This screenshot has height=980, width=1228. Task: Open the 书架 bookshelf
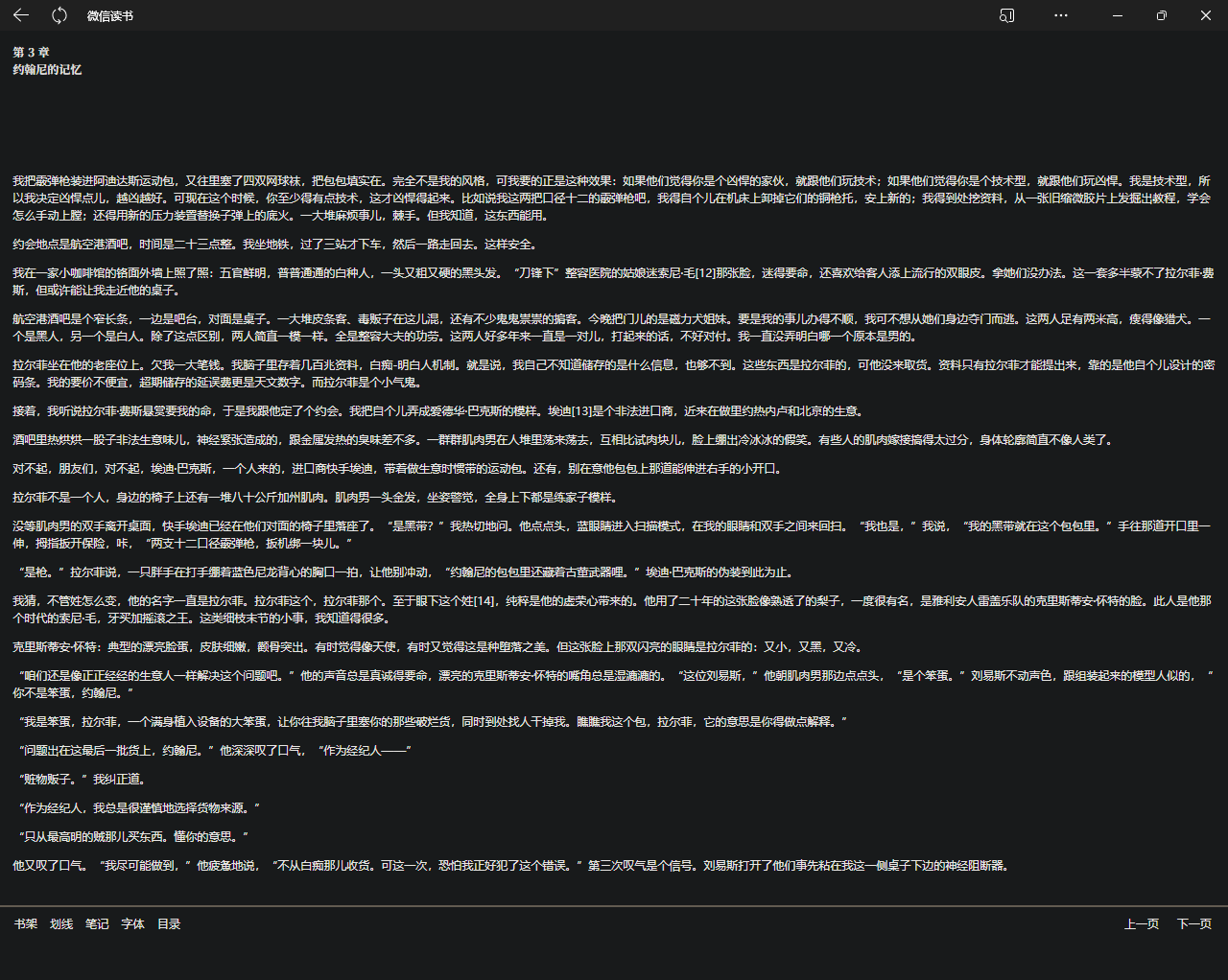26,924
